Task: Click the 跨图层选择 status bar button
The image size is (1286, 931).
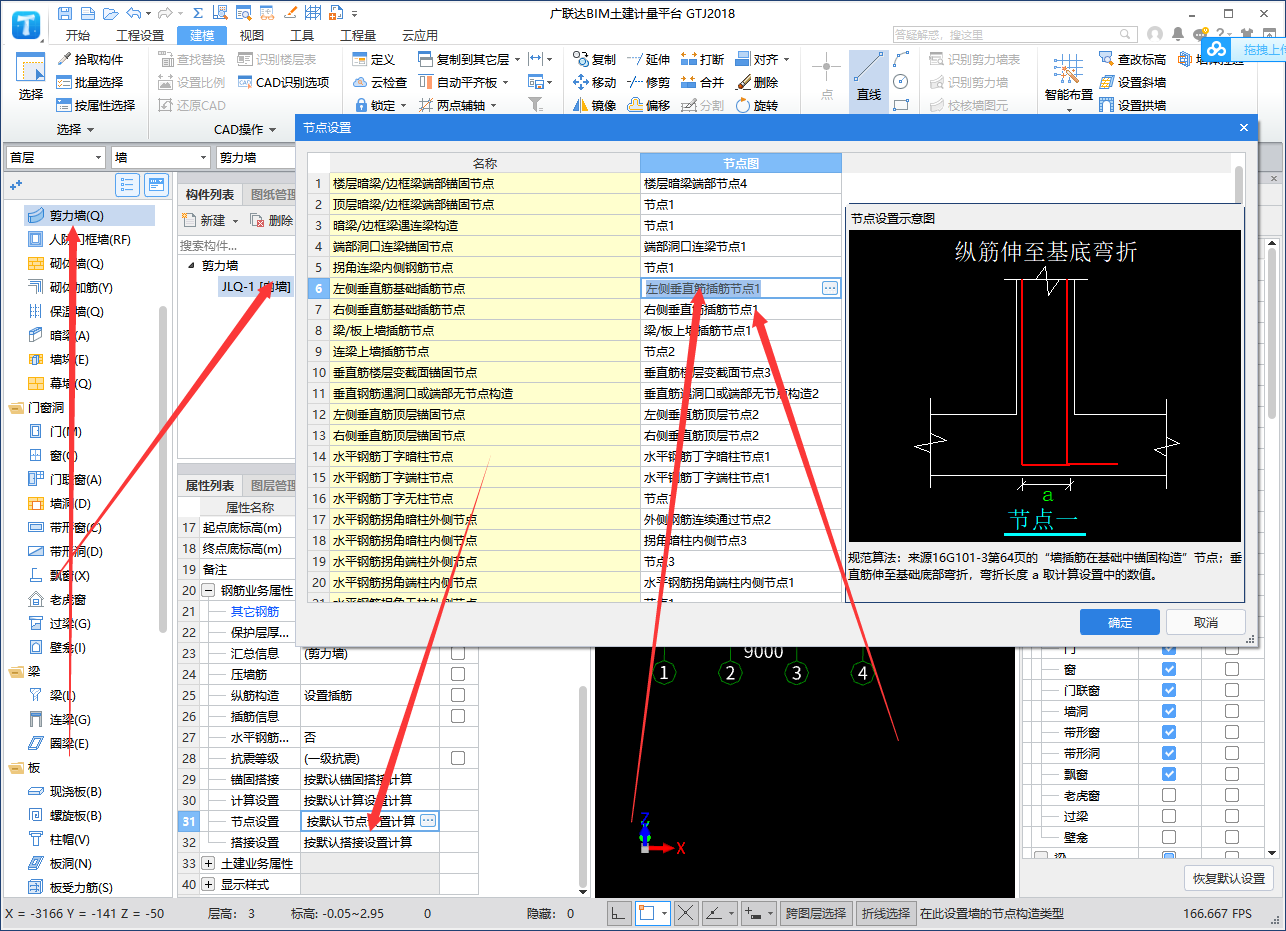Action: point(816,913)
